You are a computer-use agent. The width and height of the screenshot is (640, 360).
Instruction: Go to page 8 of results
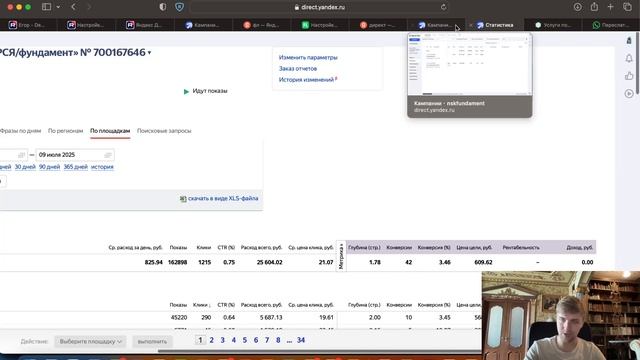tap(278, 340)
